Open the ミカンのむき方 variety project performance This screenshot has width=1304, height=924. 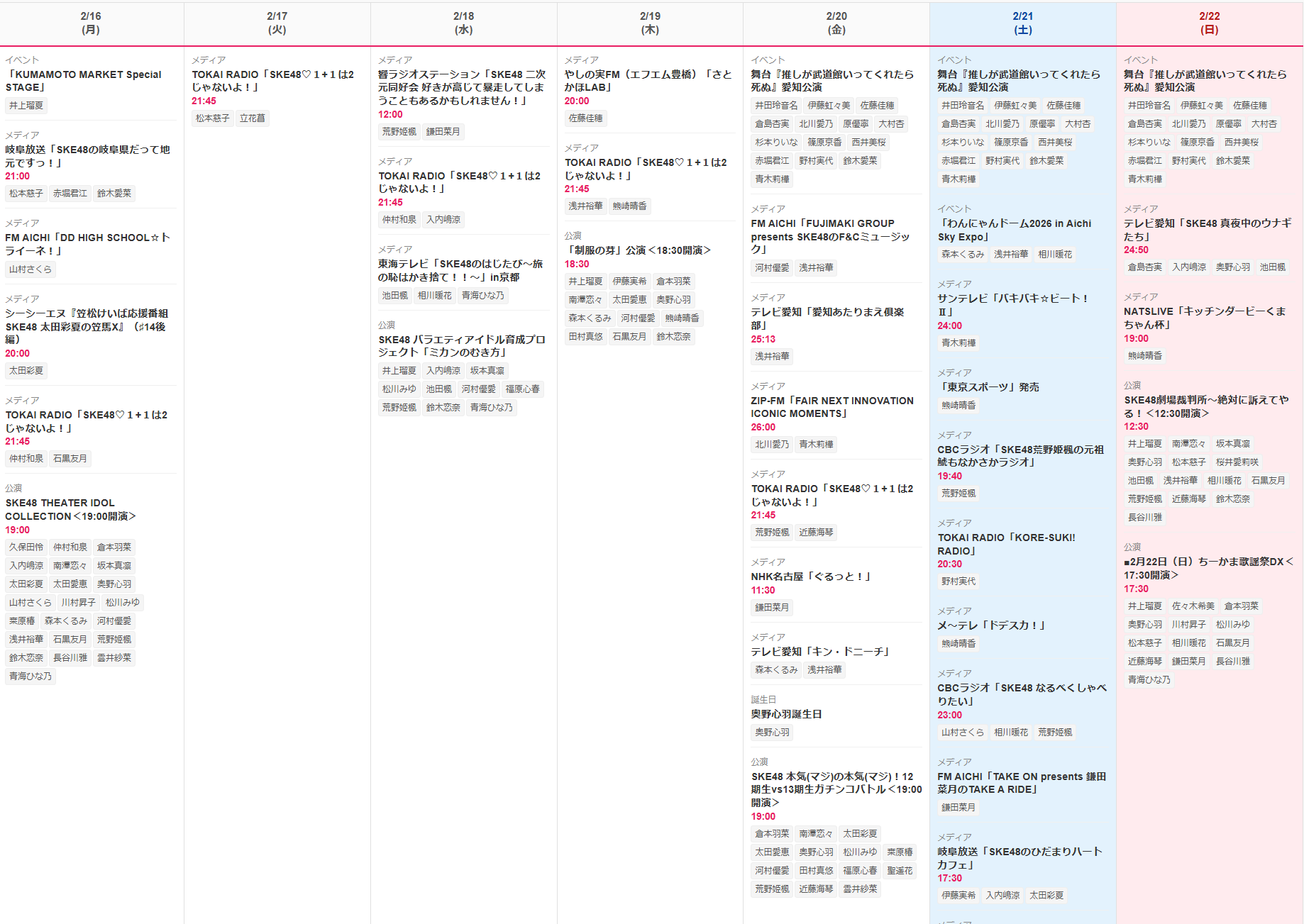(461, 345)
